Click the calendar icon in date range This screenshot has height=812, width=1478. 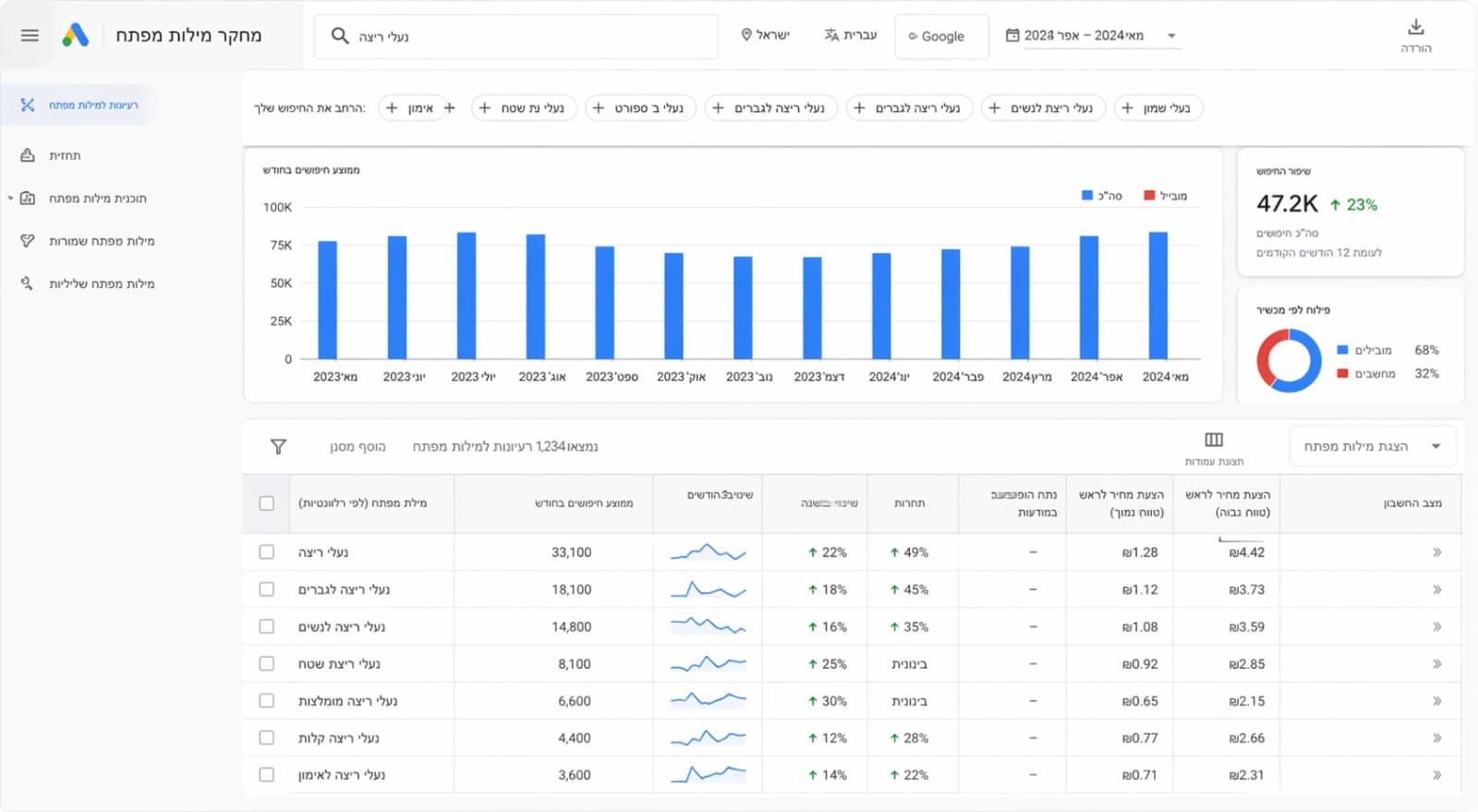[x=1012, y=35]
